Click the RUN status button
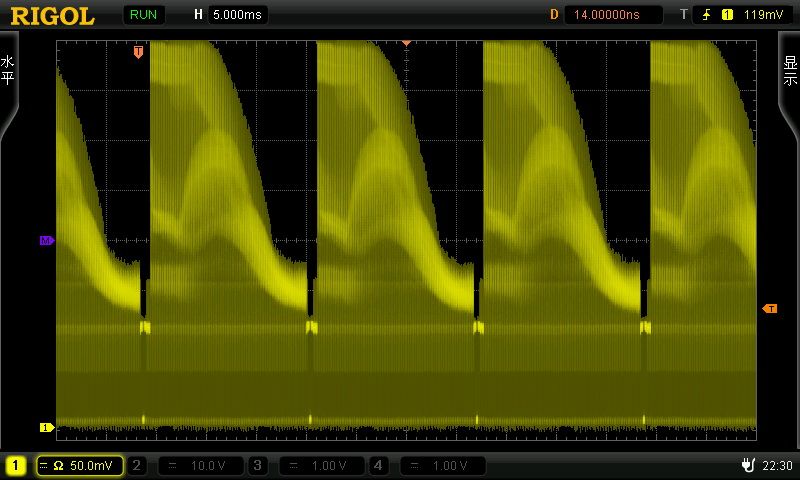The width and height of the screenshot is (800, 480). tap(144, 15)
